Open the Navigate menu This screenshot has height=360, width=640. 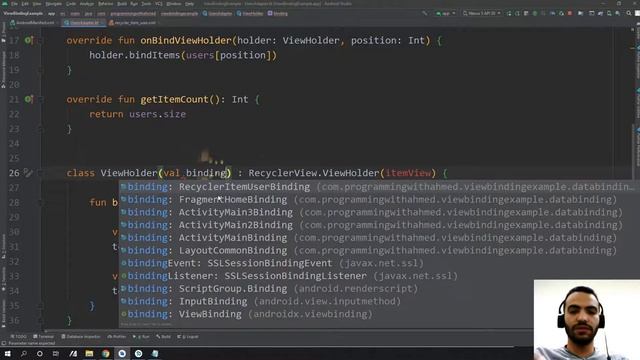point(53,4)
